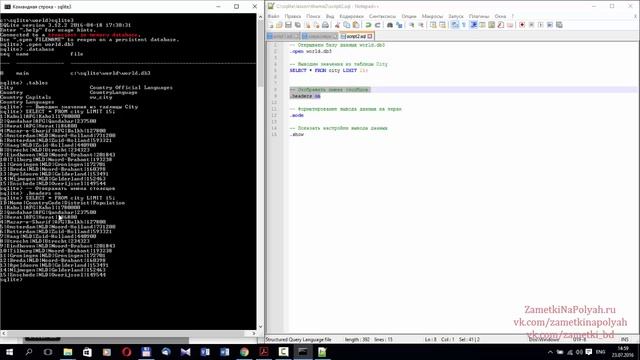Open the Опции menu
Screen dimensions: 640x360
point(409,16)
